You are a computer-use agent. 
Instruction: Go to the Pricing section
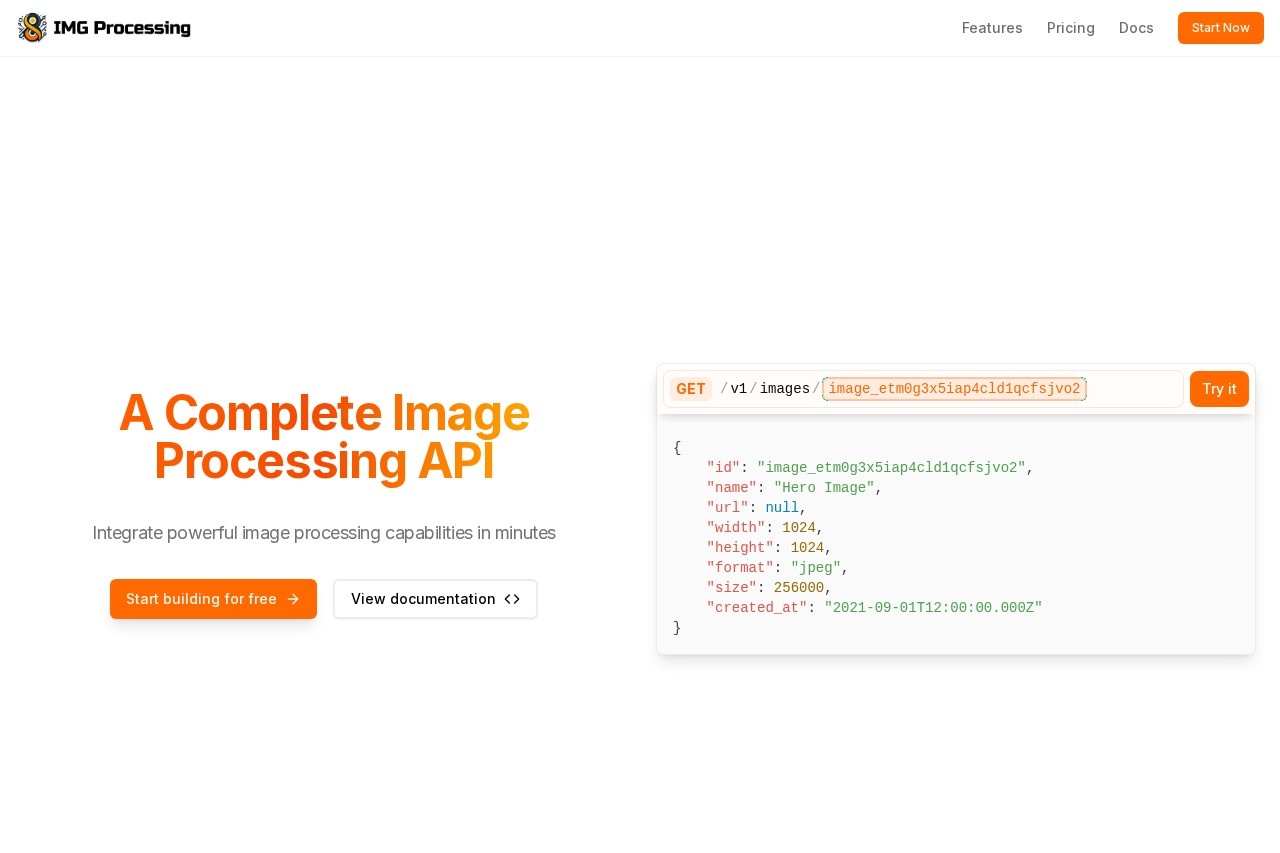tap(1070, 28)
